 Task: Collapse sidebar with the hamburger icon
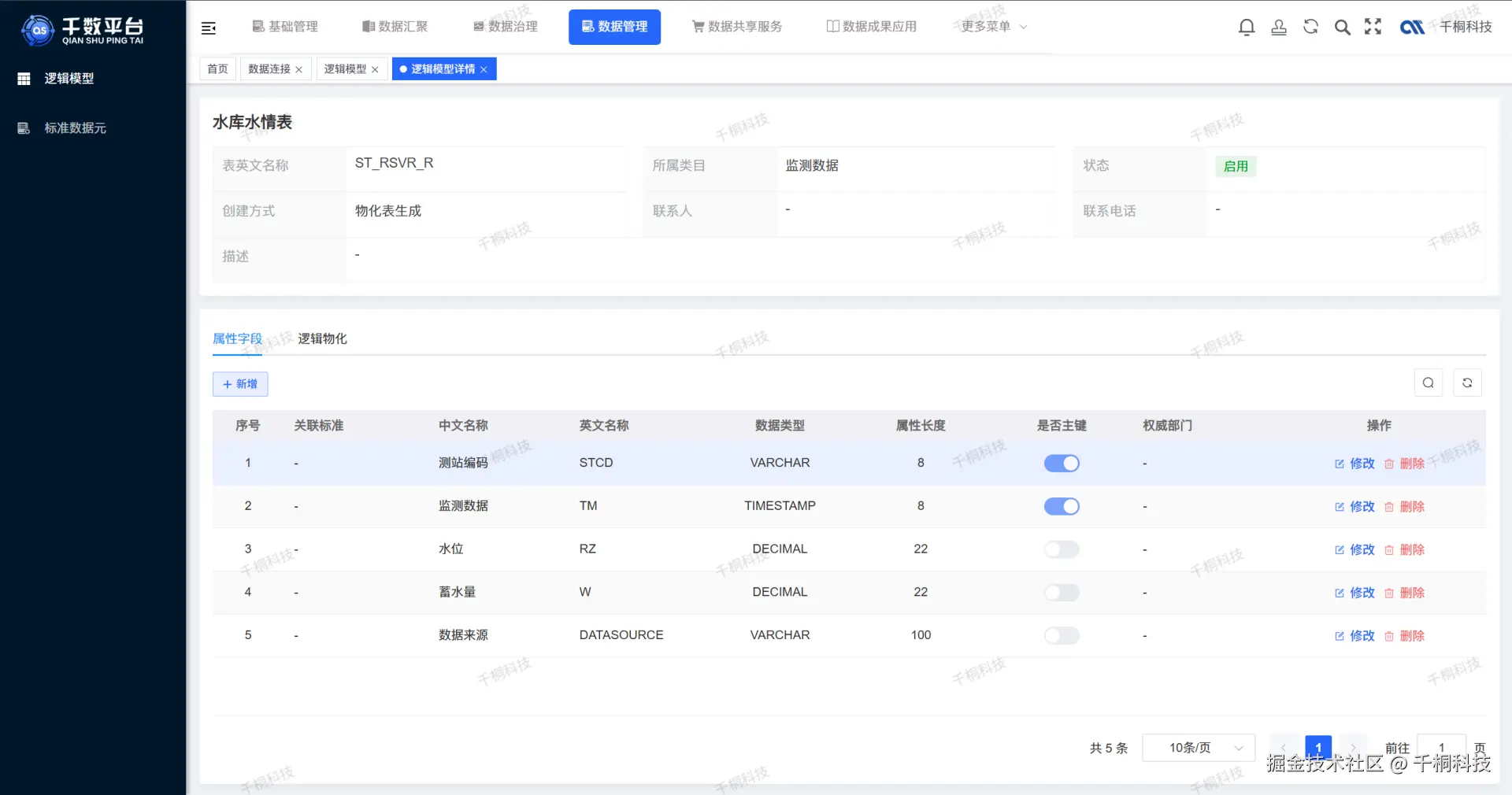(x=209, y=27)
